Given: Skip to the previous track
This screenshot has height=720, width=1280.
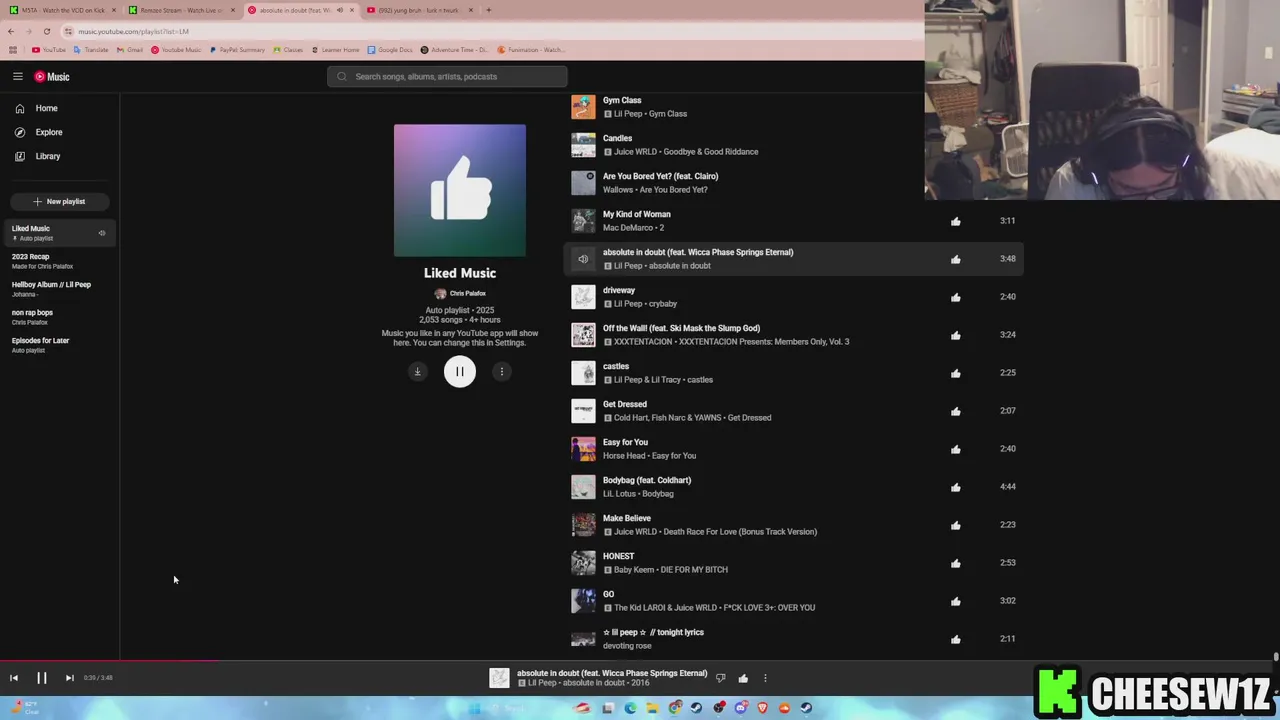Looking at the screenshot, I should pos(14,678).
